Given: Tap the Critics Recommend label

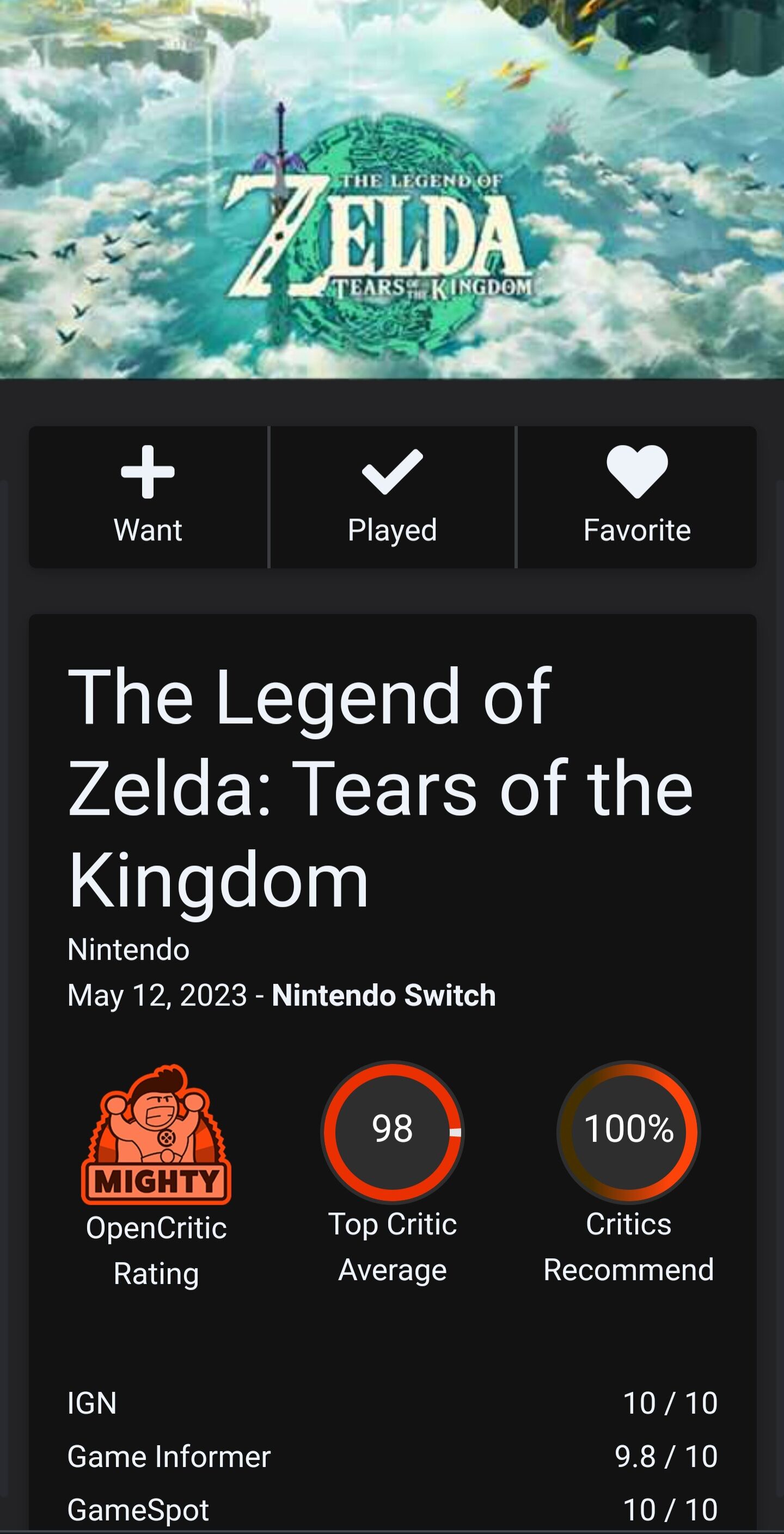Looking at the screenshot, I should pos(629,1247).
